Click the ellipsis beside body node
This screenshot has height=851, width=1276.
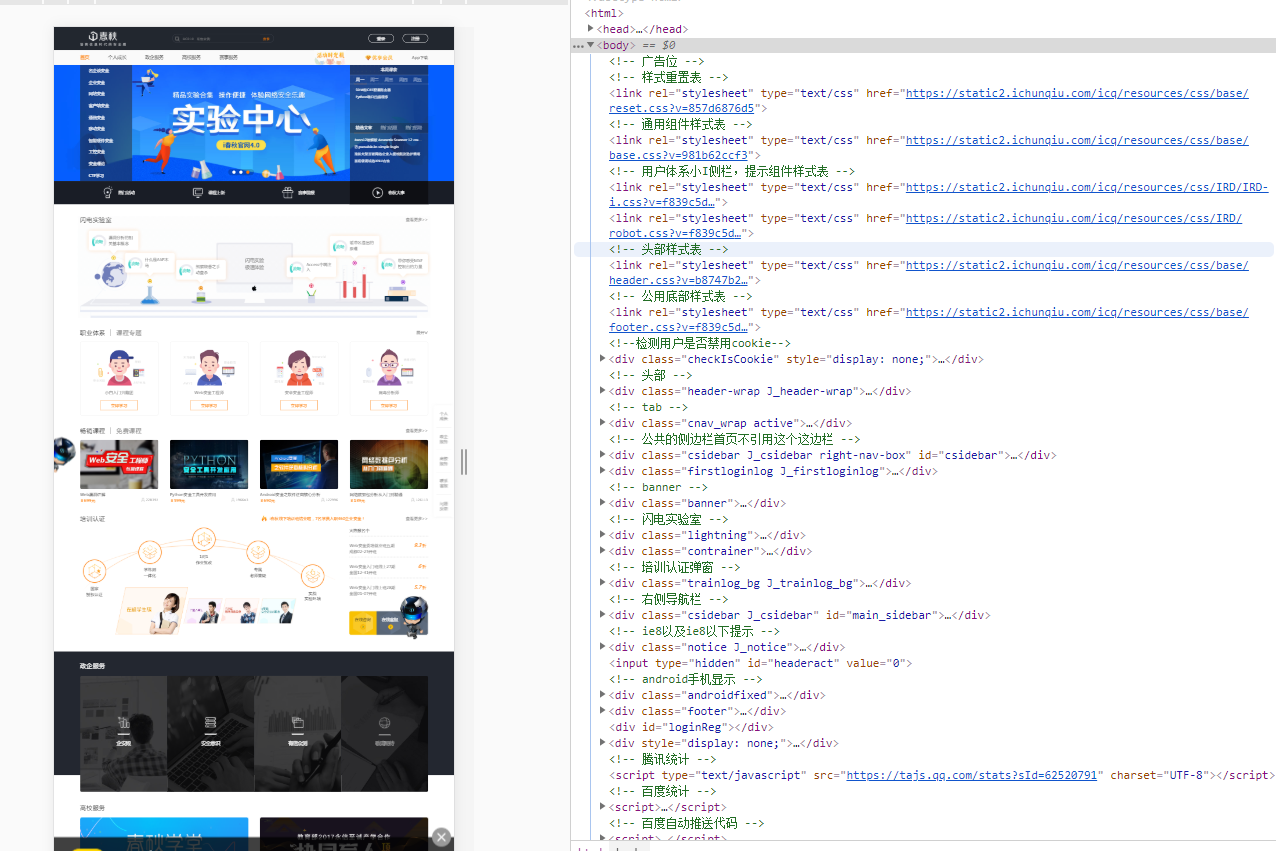(578, 46)
